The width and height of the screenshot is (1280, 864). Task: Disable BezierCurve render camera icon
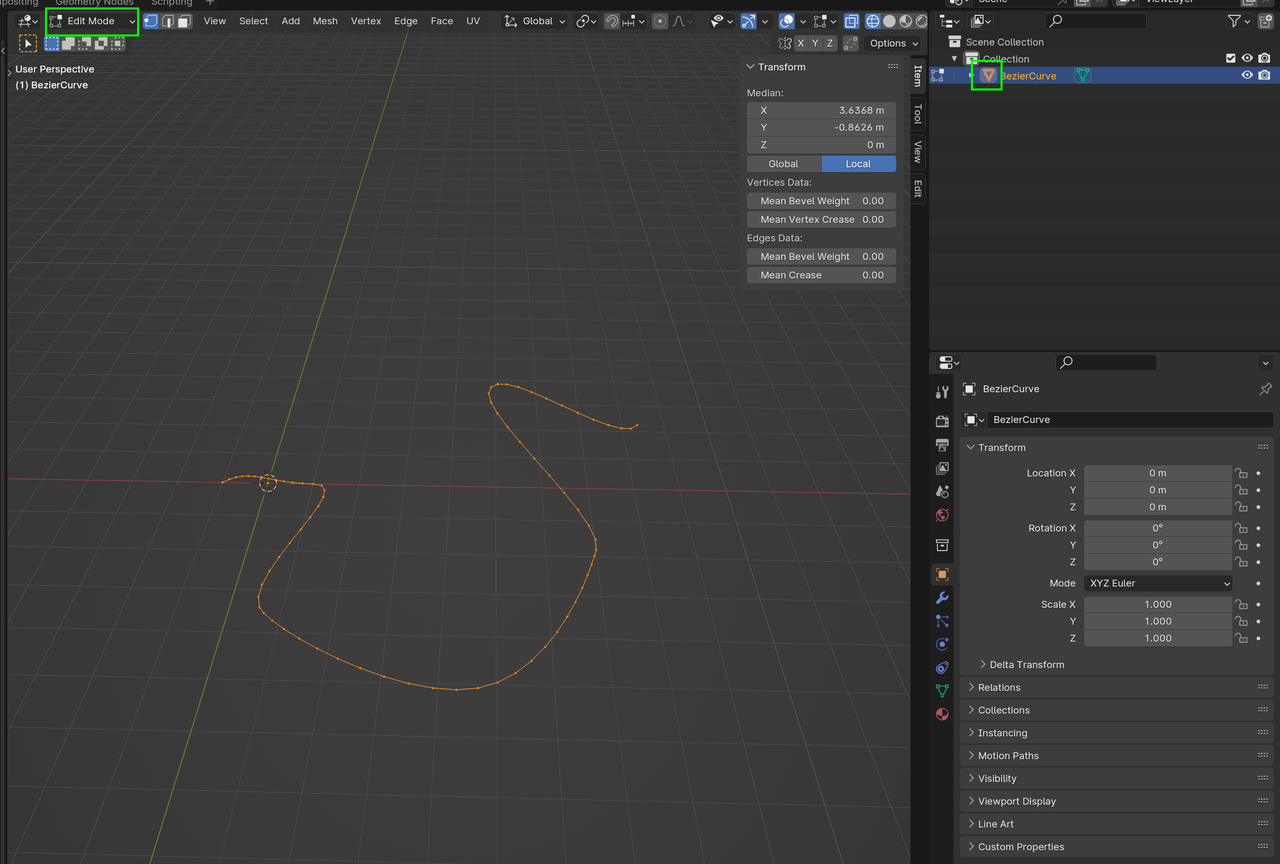tap(1264, 76)
